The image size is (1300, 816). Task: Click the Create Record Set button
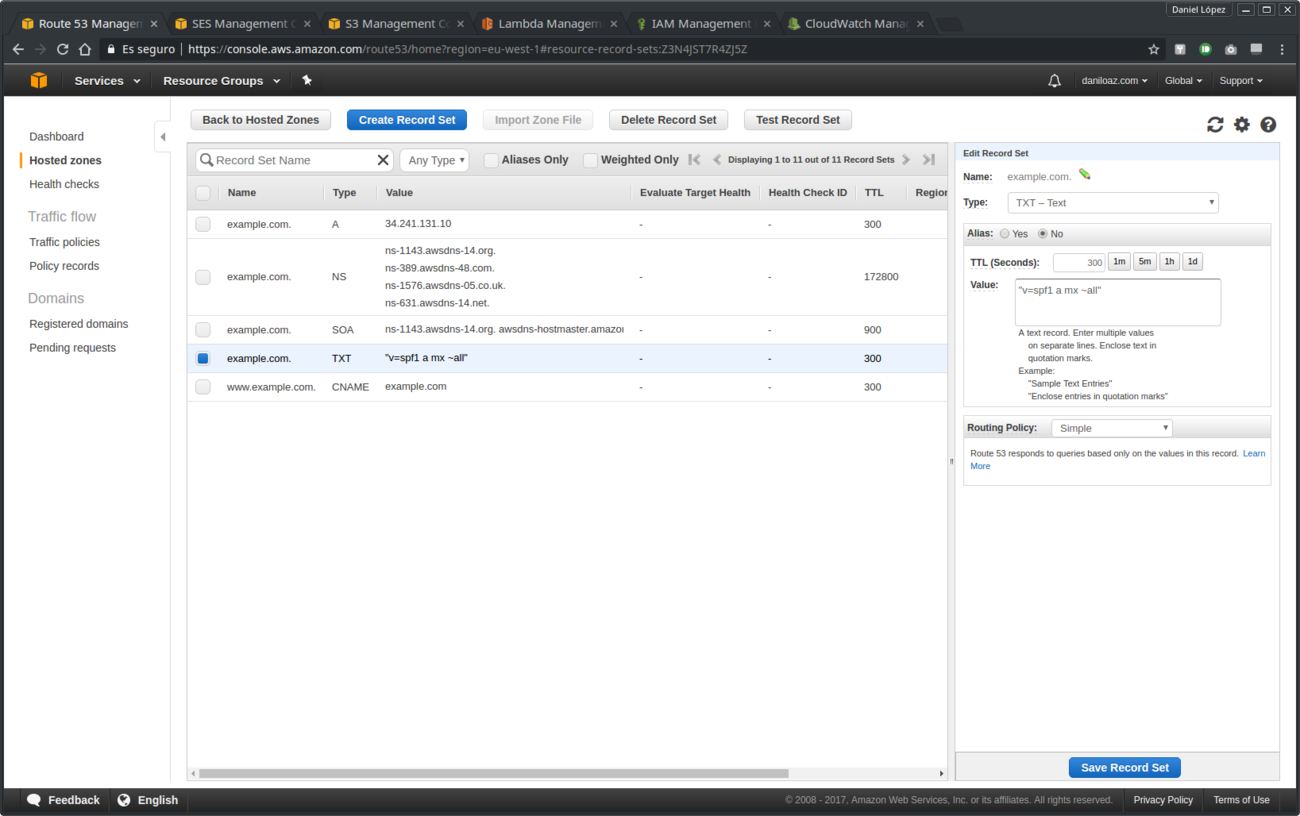406,119
